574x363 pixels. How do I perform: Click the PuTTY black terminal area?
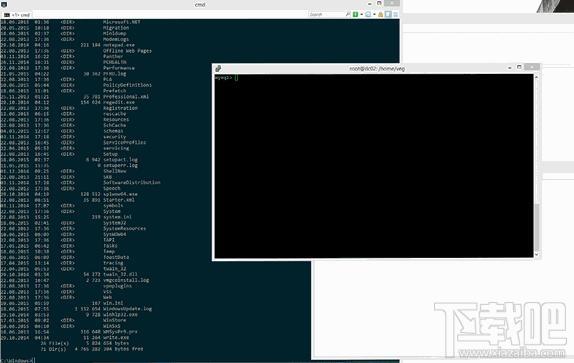pyautogui.click(x=374, y=166)
